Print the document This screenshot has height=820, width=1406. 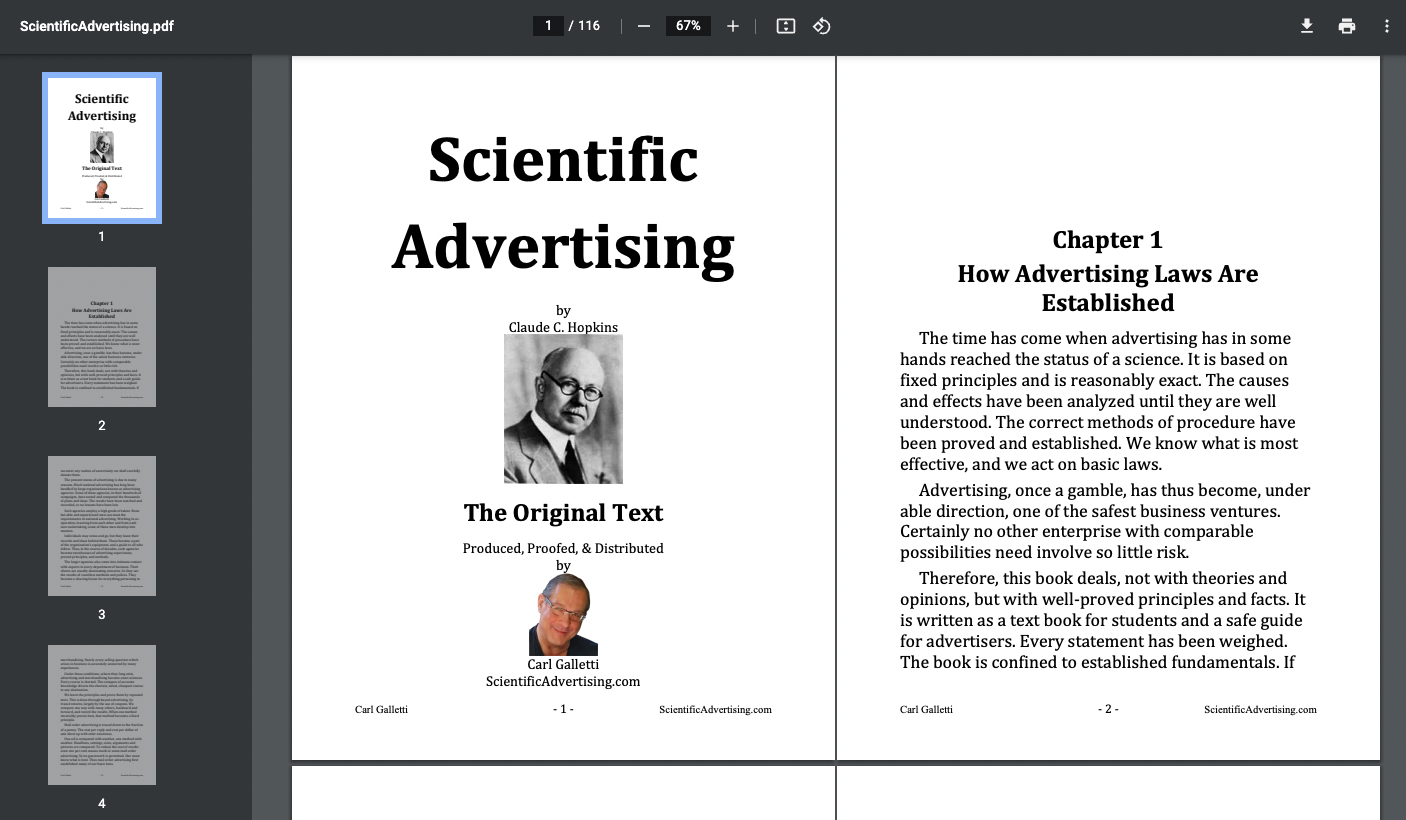(1347, 26)
